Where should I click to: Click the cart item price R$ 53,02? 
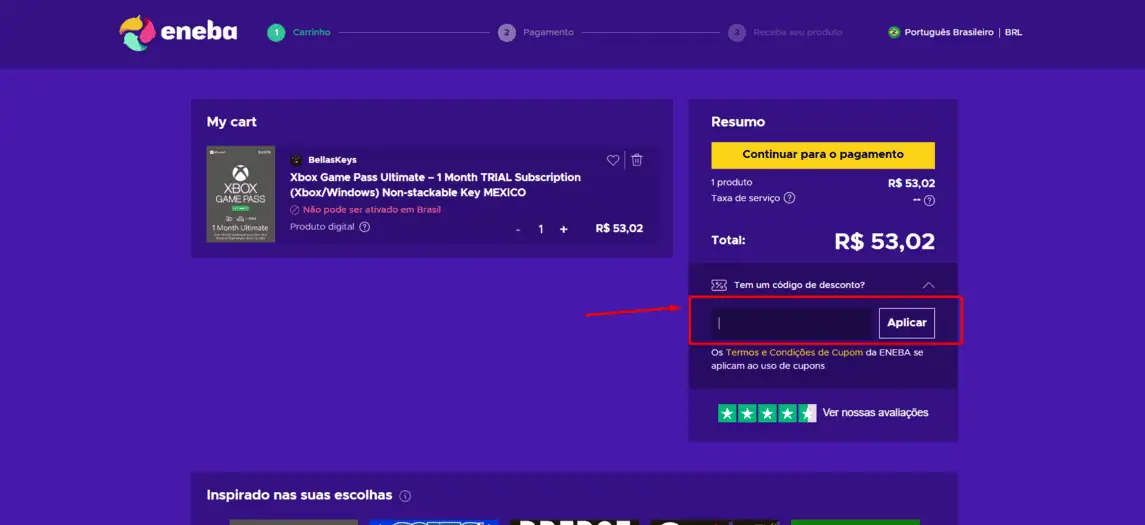point(619,229)
